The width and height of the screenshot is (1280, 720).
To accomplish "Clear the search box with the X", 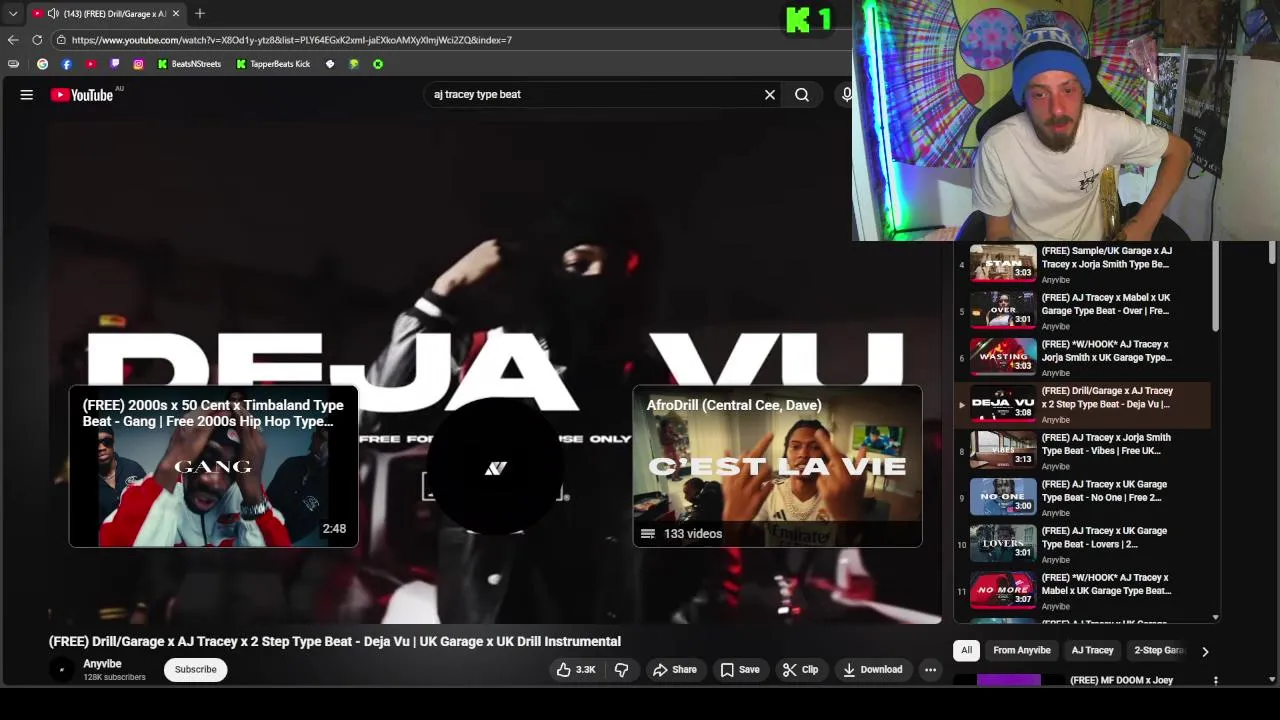I will [770, 95].
